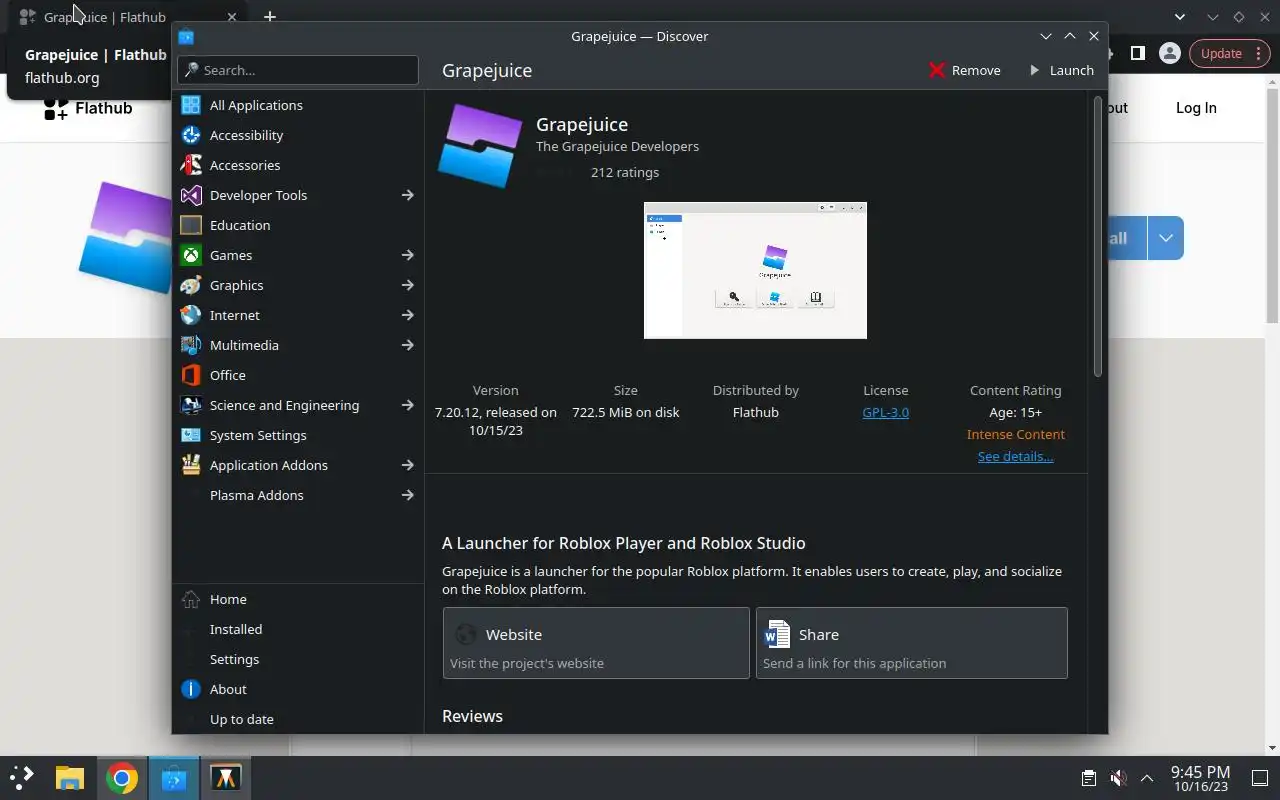Switch to Chrome from the taskbar

coord(122,777)
